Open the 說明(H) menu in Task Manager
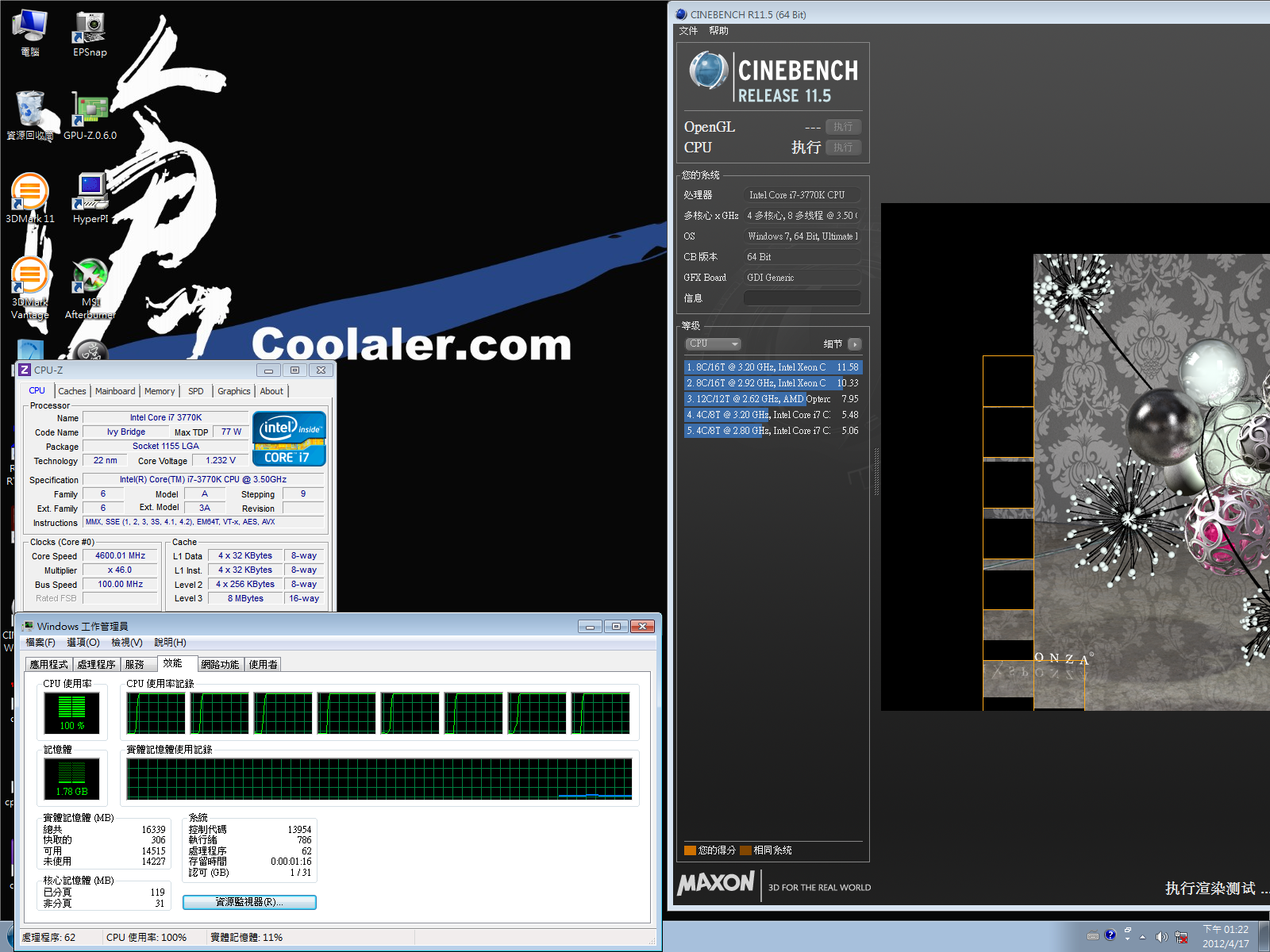 170,643
